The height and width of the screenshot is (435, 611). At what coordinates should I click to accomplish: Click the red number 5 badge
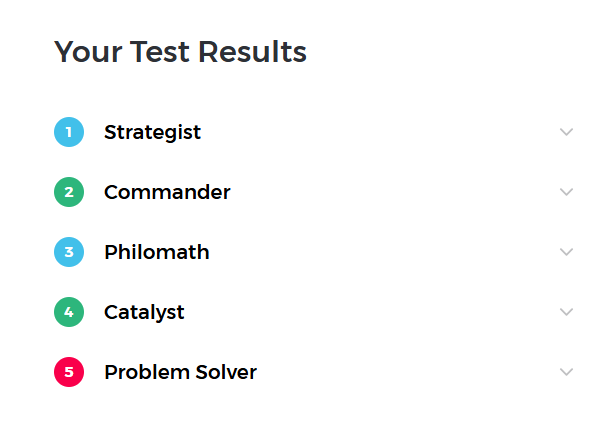(x=68, y=372)
